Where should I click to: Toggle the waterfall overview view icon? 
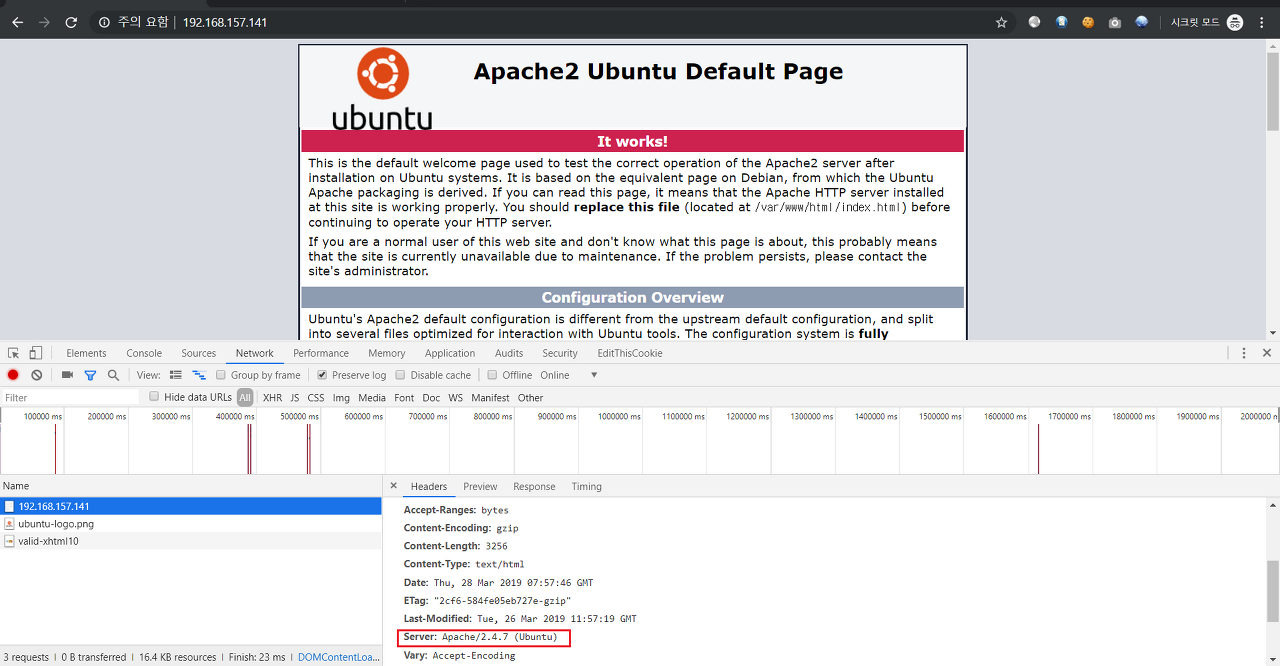[199, 375]
